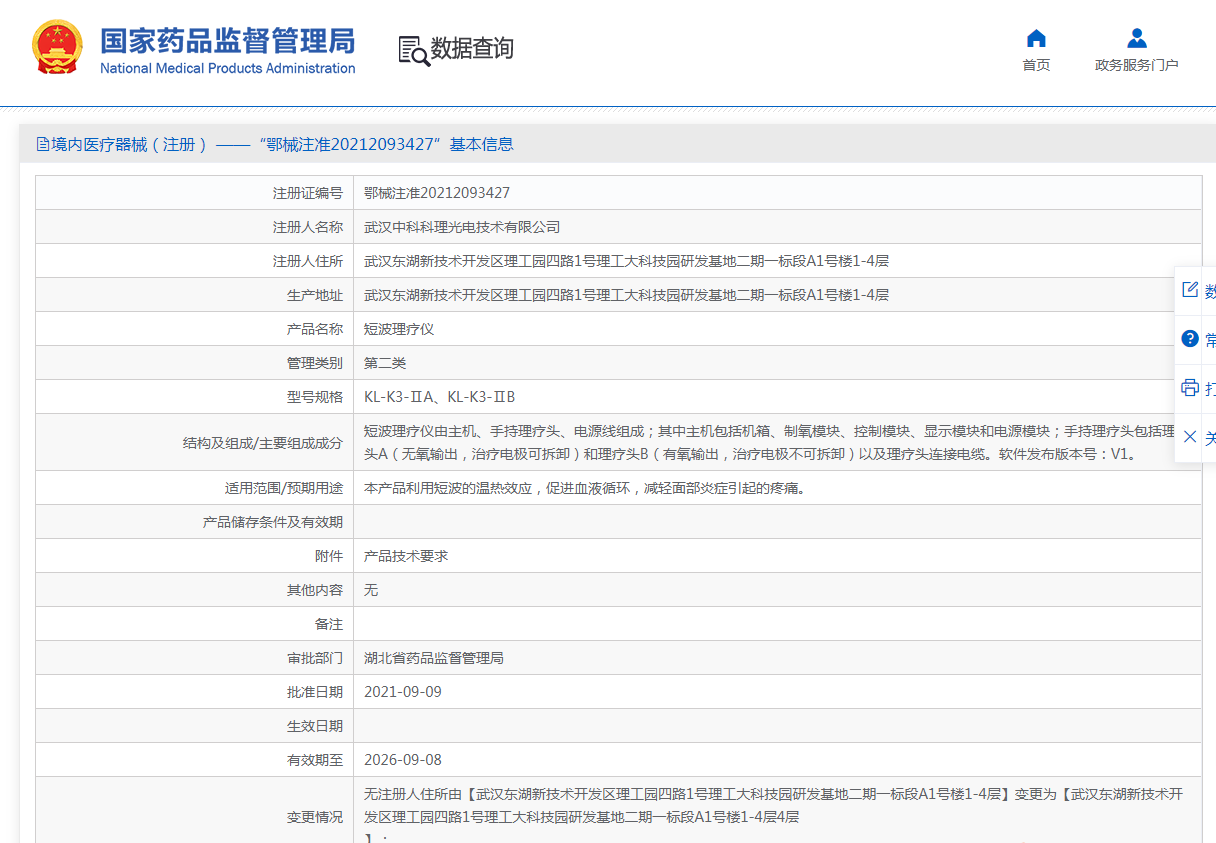Screen dimensions: 1216x843
Task: Open 产品技术要求 attachment link
Action: click(406, 556)
